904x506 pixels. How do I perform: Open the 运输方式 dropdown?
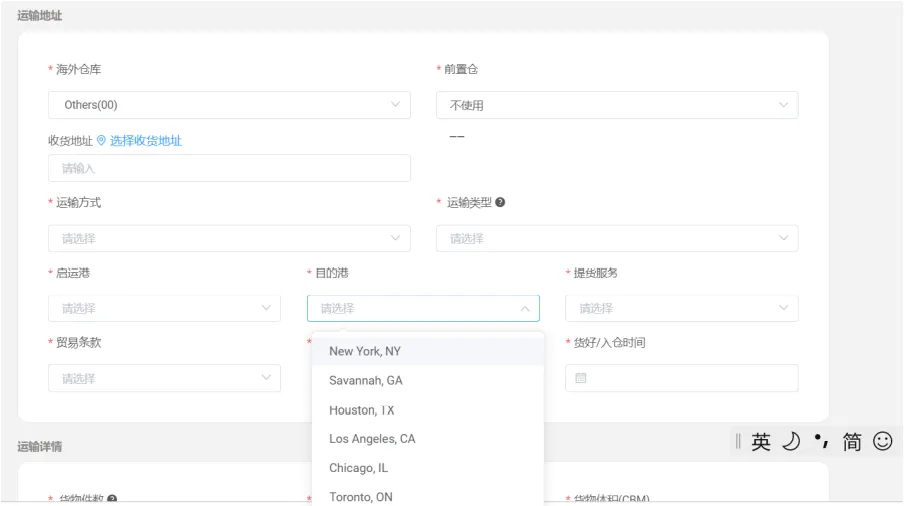[x=229, y=238]
